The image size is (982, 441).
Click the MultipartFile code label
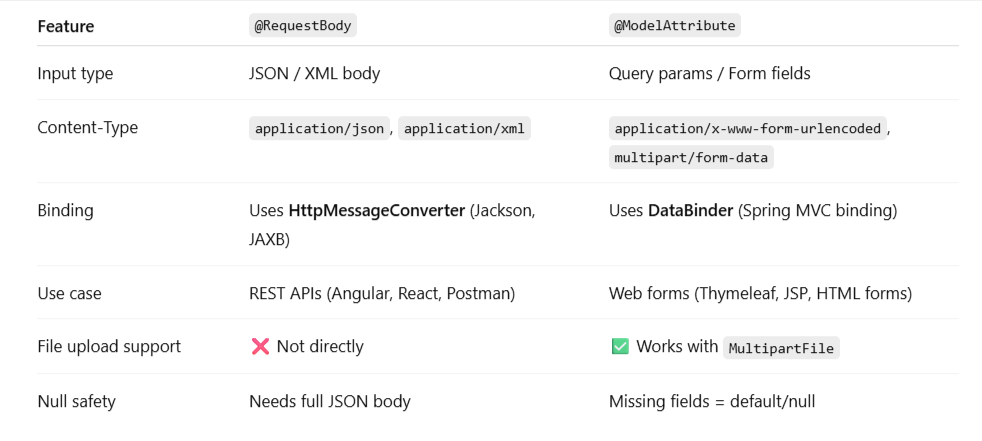coord(781,348)
